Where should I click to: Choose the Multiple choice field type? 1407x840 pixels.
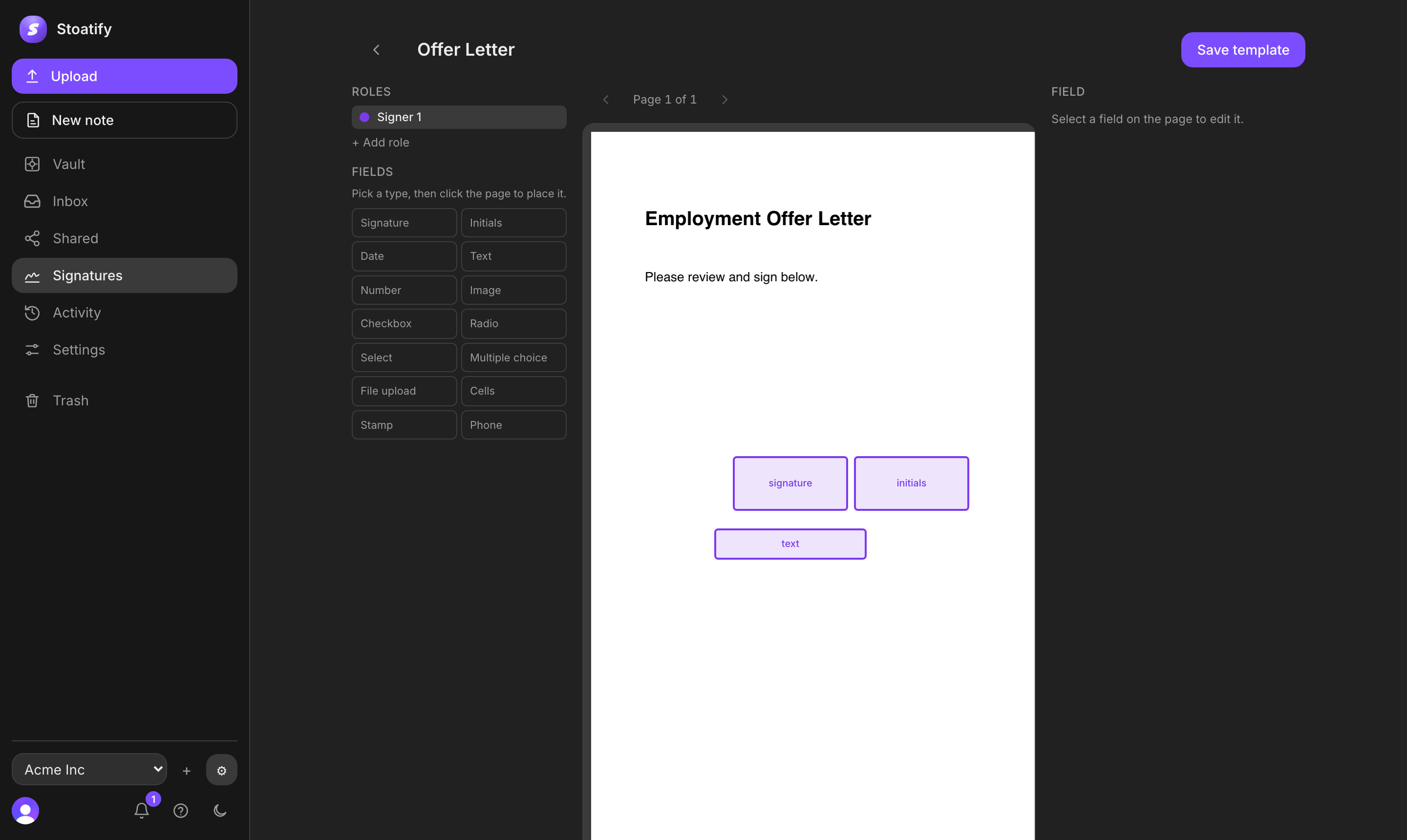[513, 357]
